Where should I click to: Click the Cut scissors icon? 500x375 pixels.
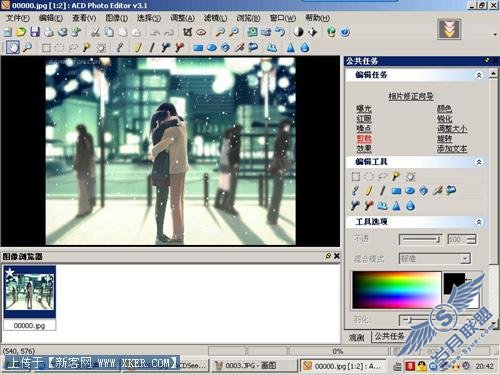click(x=96, y=32)
